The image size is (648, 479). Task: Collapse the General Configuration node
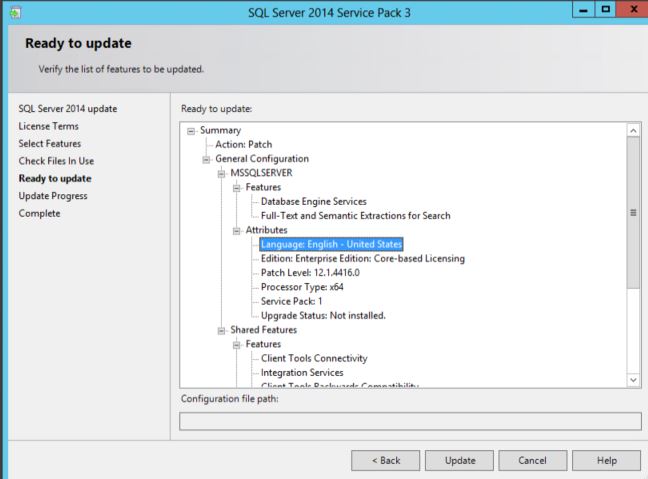tap(206, 160)
